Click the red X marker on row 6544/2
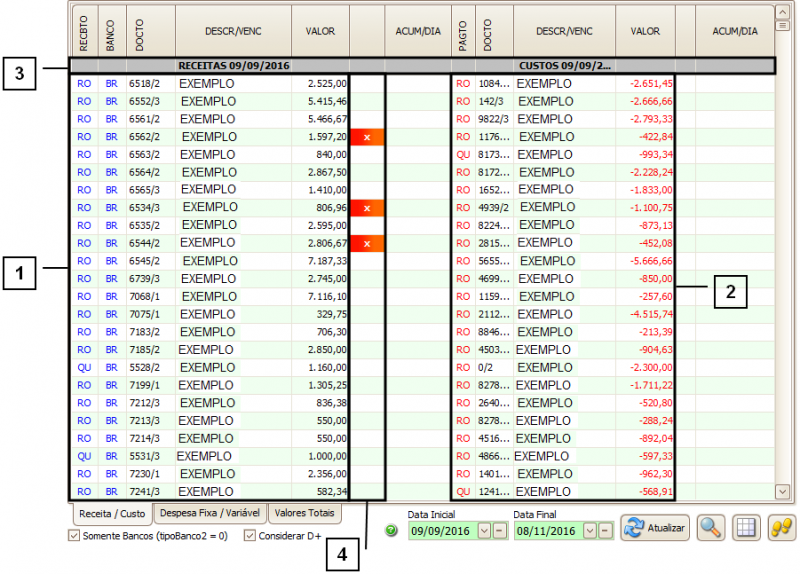800x574 pixels. click(x=367, y=243)
